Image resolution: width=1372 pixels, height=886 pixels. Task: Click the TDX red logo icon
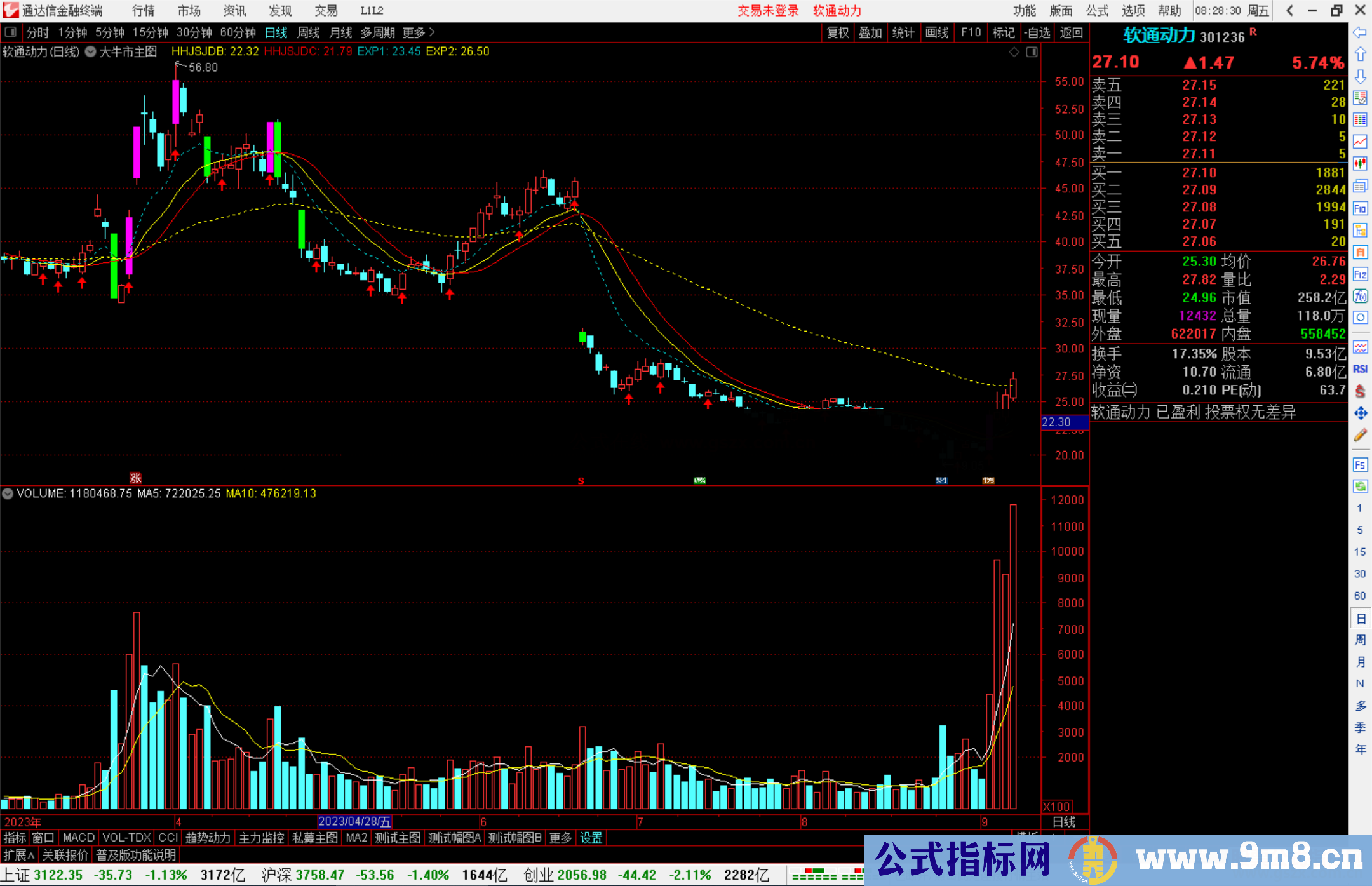click(x=10, y=10)
